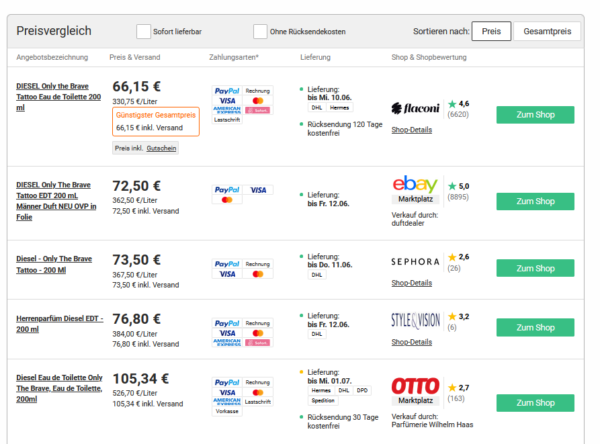Viewport: 600px width, 444px height.
Task: Open ebay offer title DIESEL Only The Brave EDT
Action: point(56,201)
